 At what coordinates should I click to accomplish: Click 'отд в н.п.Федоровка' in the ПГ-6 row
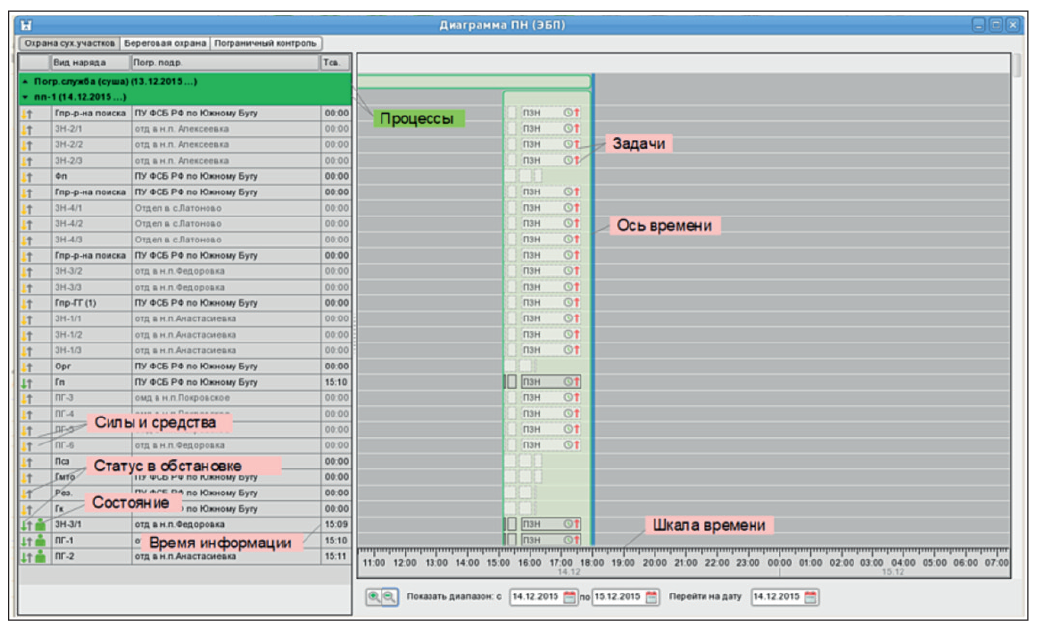click(180, 445)
